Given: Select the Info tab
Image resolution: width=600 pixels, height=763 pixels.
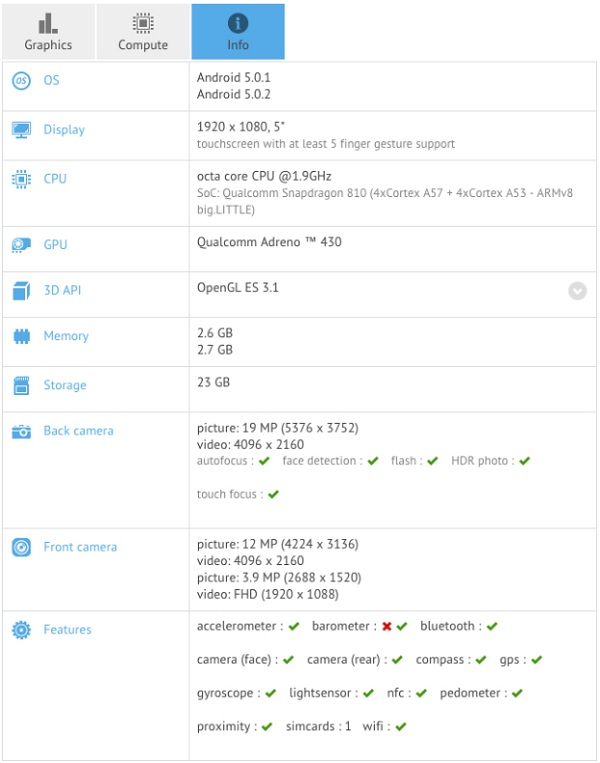Looking at the screenshot, I should [x=238, y=31].
